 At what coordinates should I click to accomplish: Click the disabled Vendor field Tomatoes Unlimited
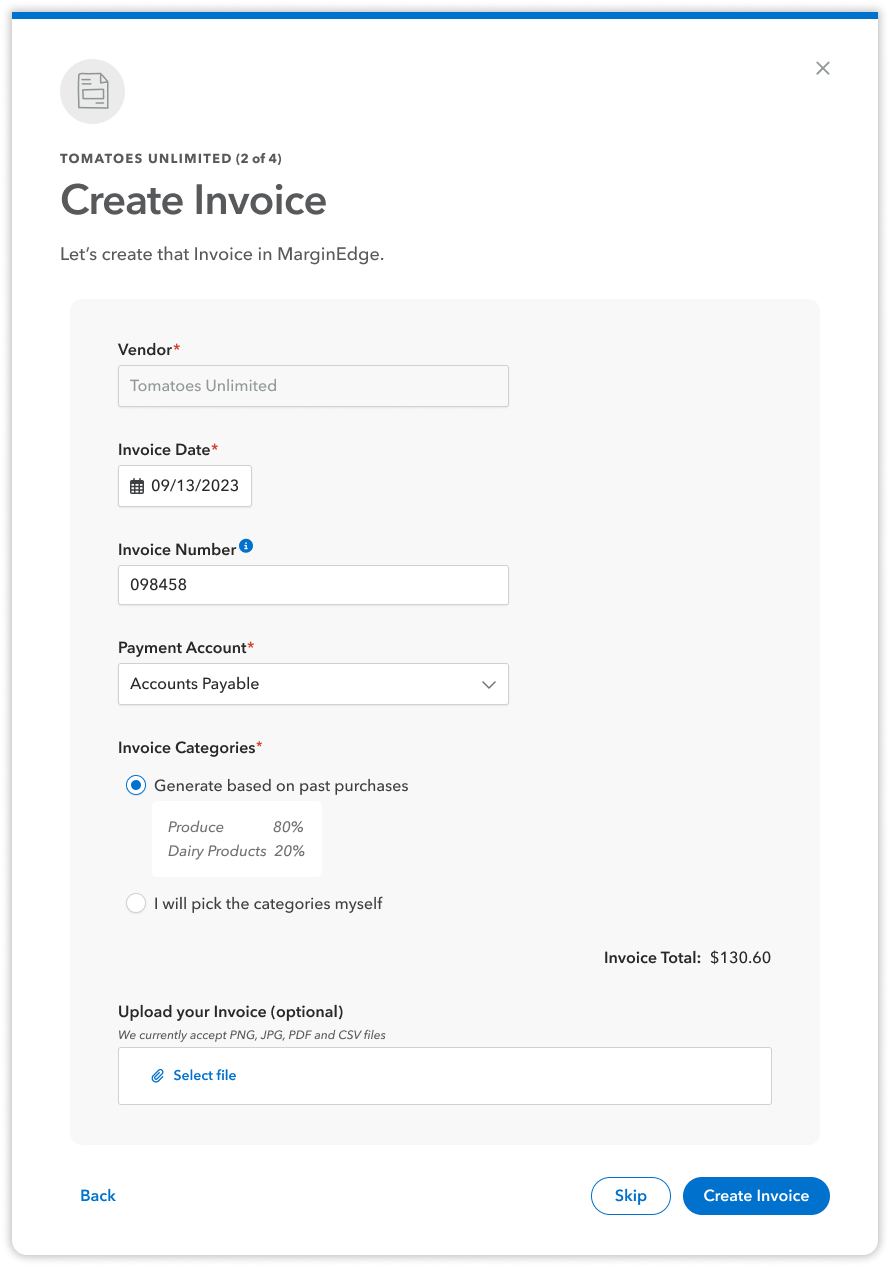[313, 386]
